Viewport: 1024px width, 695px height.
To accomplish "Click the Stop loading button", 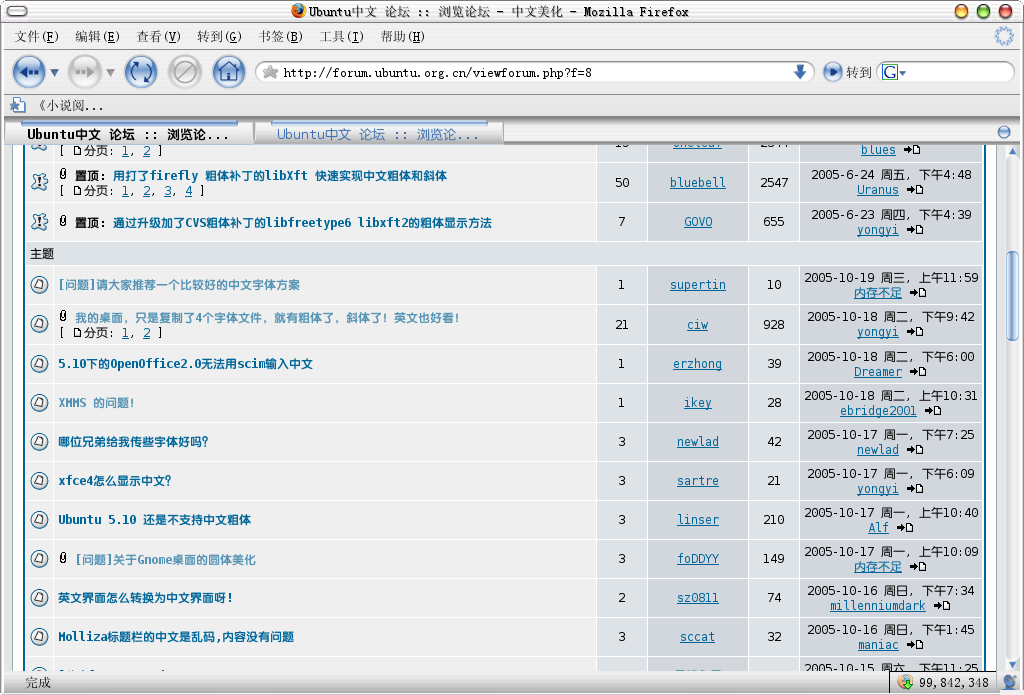I will click(x=185, y=72).
